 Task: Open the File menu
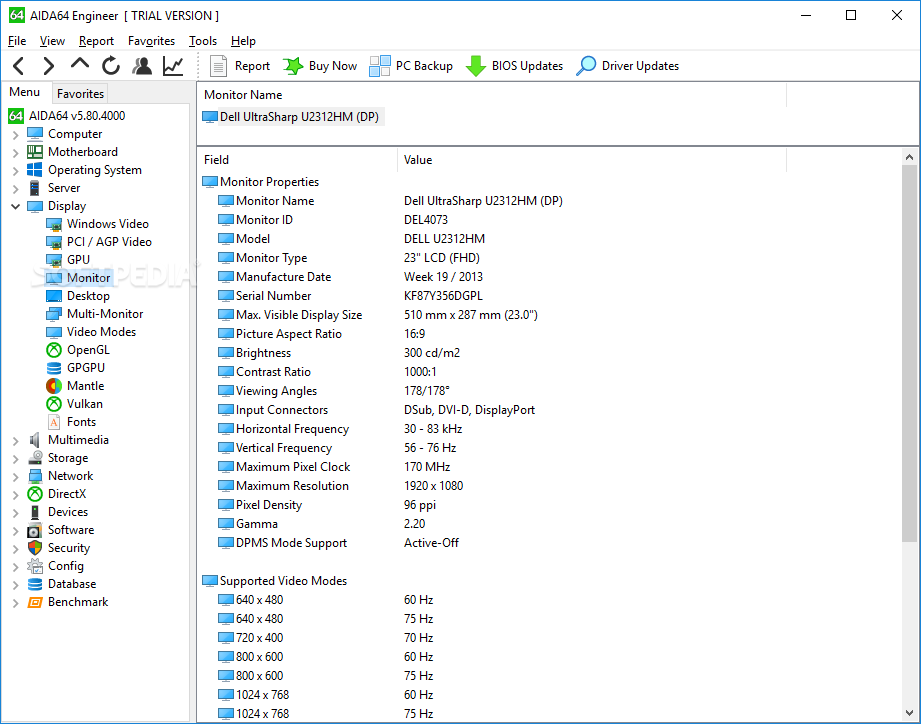click(17, 41)
